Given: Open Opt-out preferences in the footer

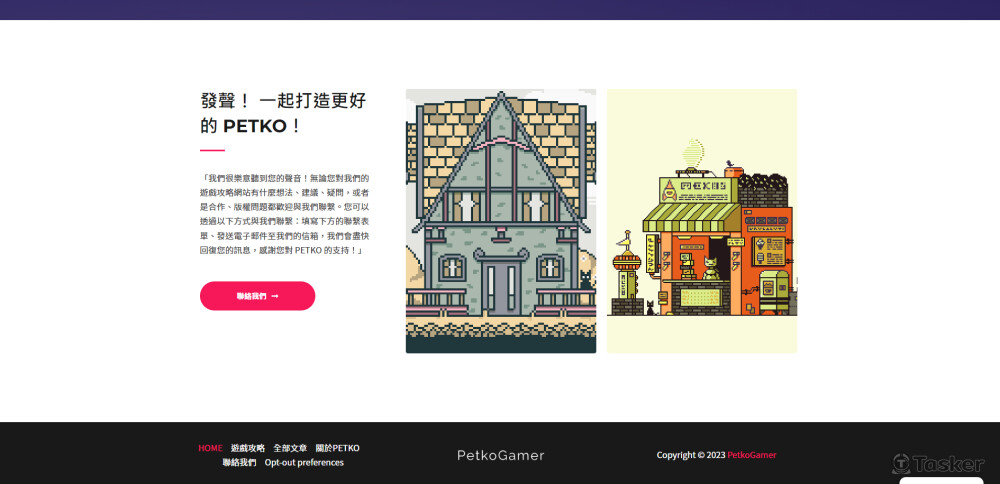Looking at the screenshot, I should pyautogui.click(x=304, y=463).
